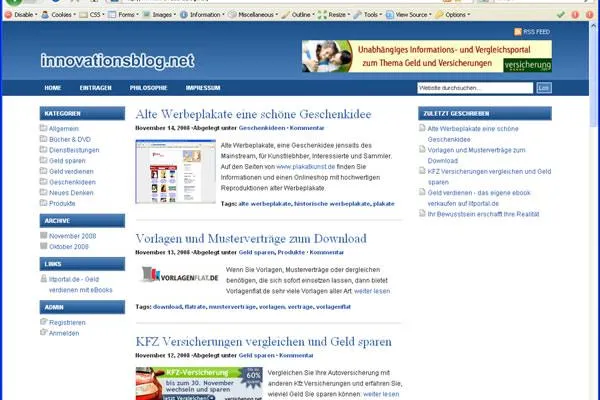Click document icon beside Vorlagen recent post
The image size is (600, 400).
422,149
